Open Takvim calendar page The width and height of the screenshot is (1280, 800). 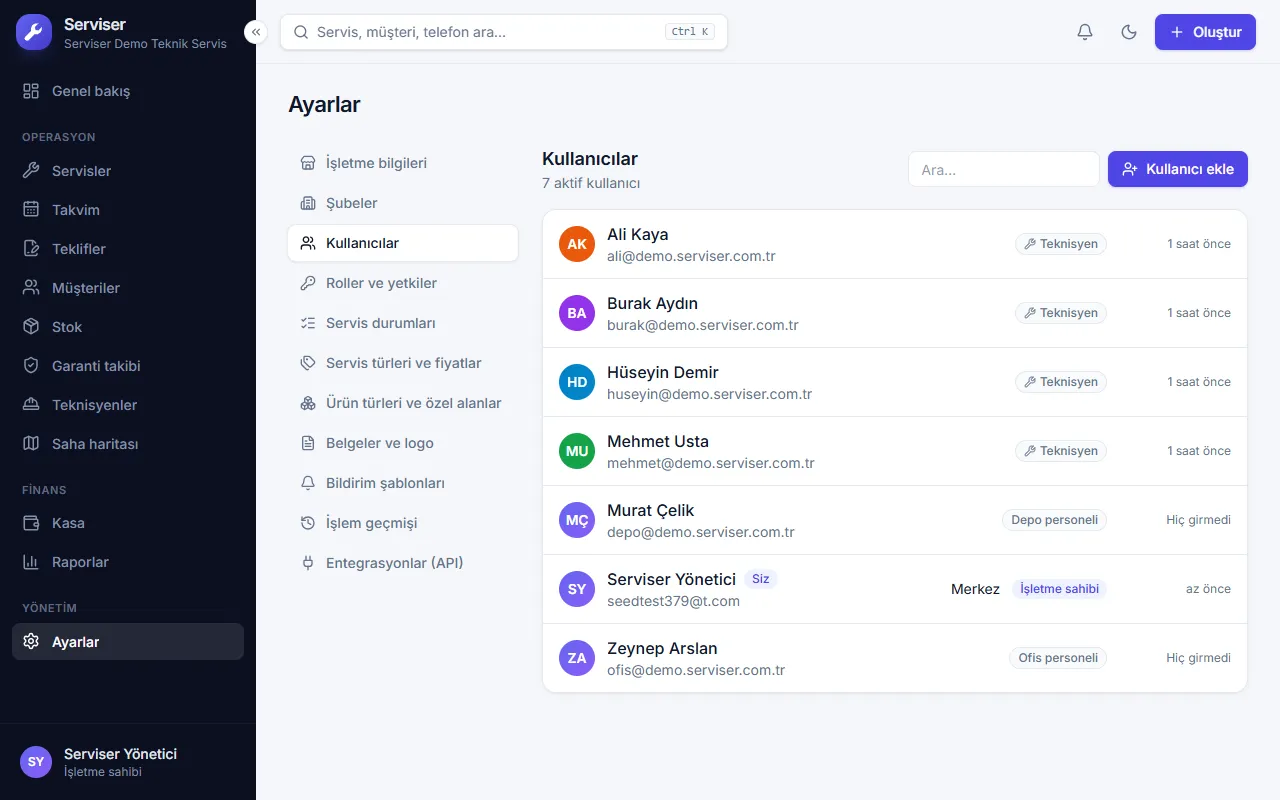tap(128, 210)
